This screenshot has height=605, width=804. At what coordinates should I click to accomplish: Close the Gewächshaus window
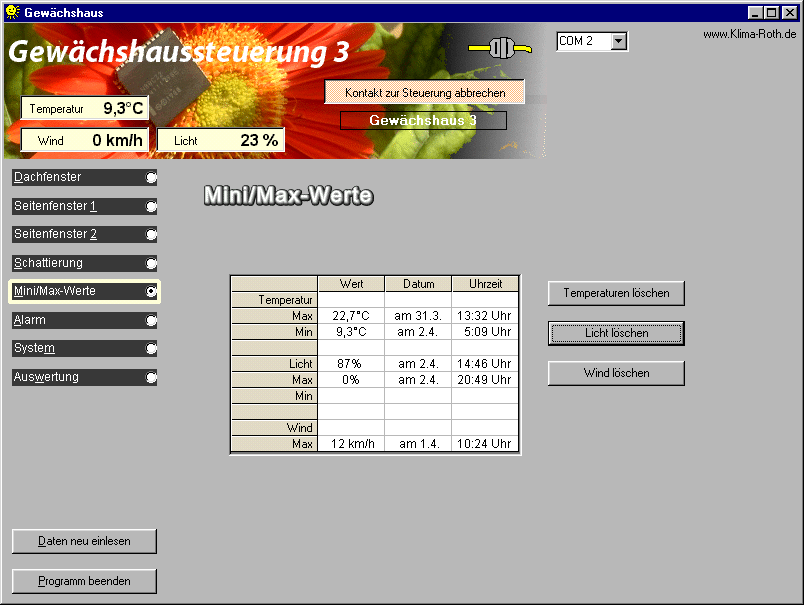pos(789,12)
